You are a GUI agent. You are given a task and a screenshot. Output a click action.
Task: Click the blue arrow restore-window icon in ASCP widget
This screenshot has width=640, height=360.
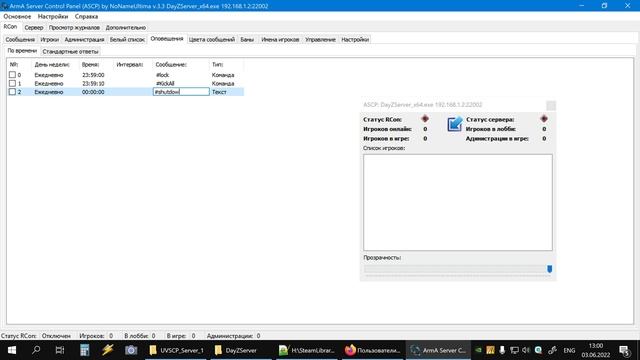(454, 124)
